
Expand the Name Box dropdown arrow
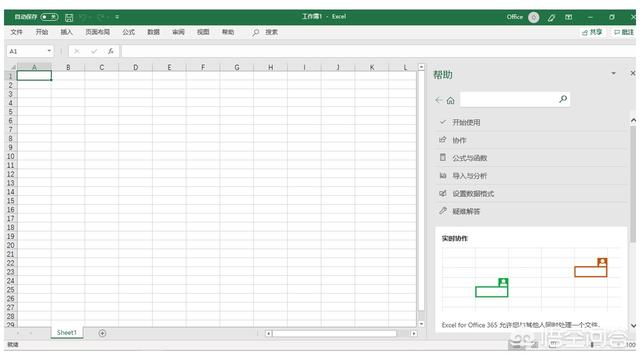point(49,51)
